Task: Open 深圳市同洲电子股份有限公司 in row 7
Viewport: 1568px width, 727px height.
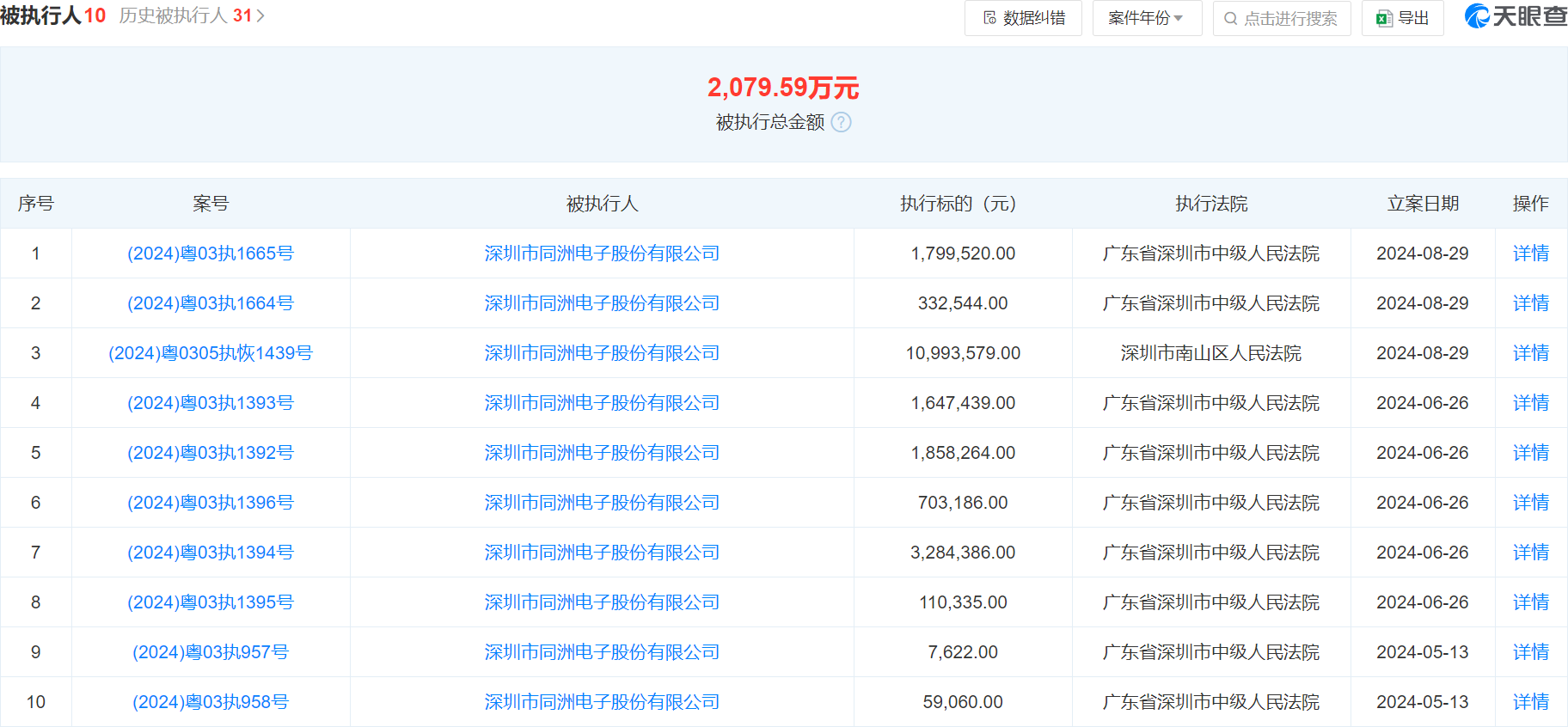Action: pyautogui.click(x=602, y=553)
